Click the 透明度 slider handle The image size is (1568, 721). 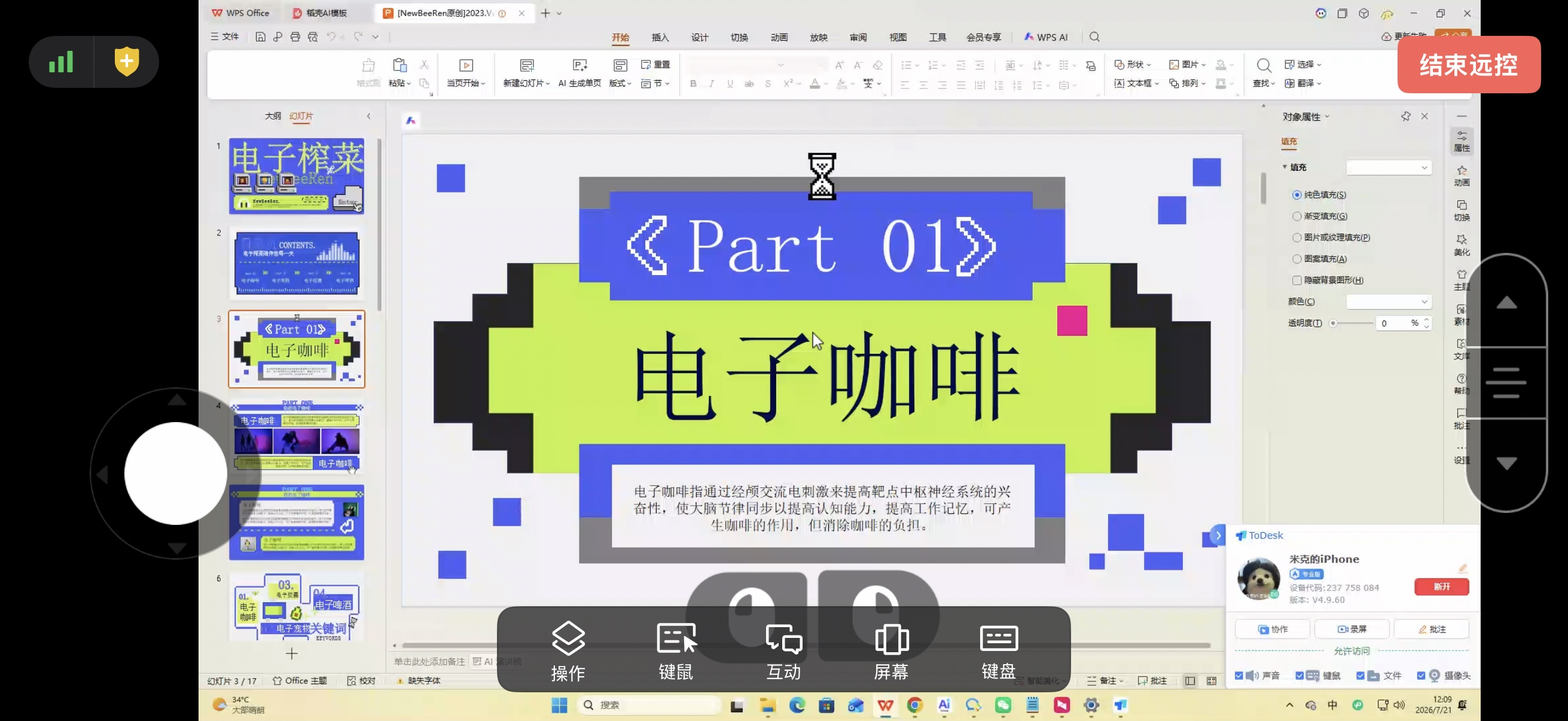click(x=1333, y=323)
